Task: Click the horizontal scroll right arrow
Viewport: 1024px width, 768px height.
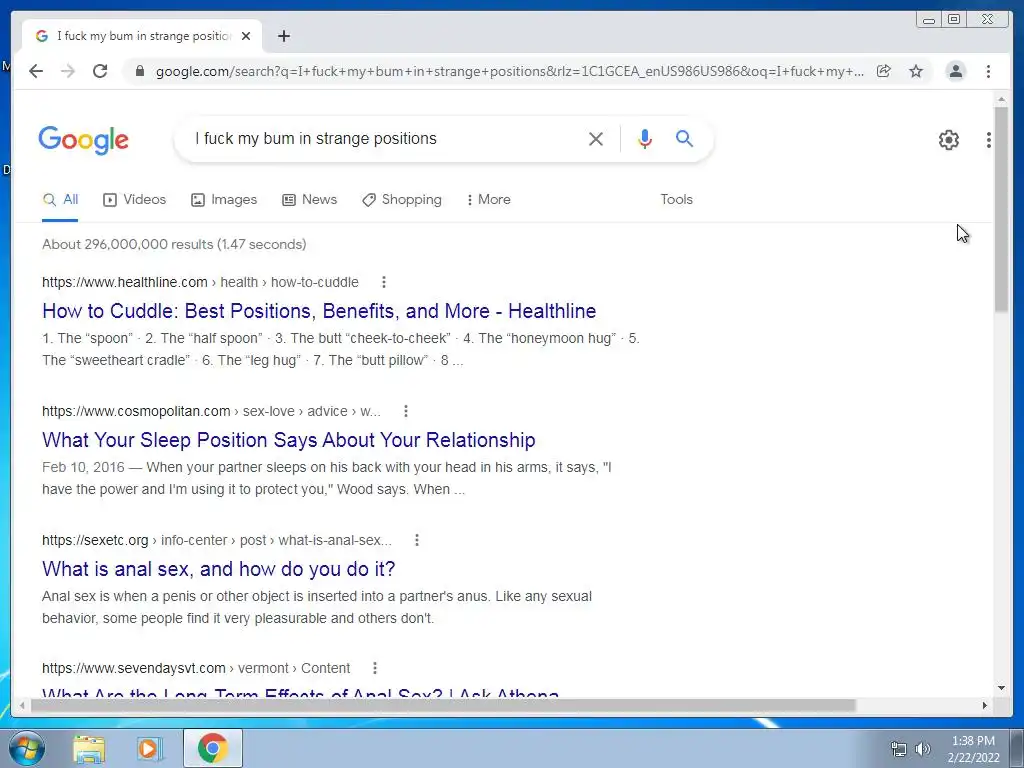Action: (985, 705)
